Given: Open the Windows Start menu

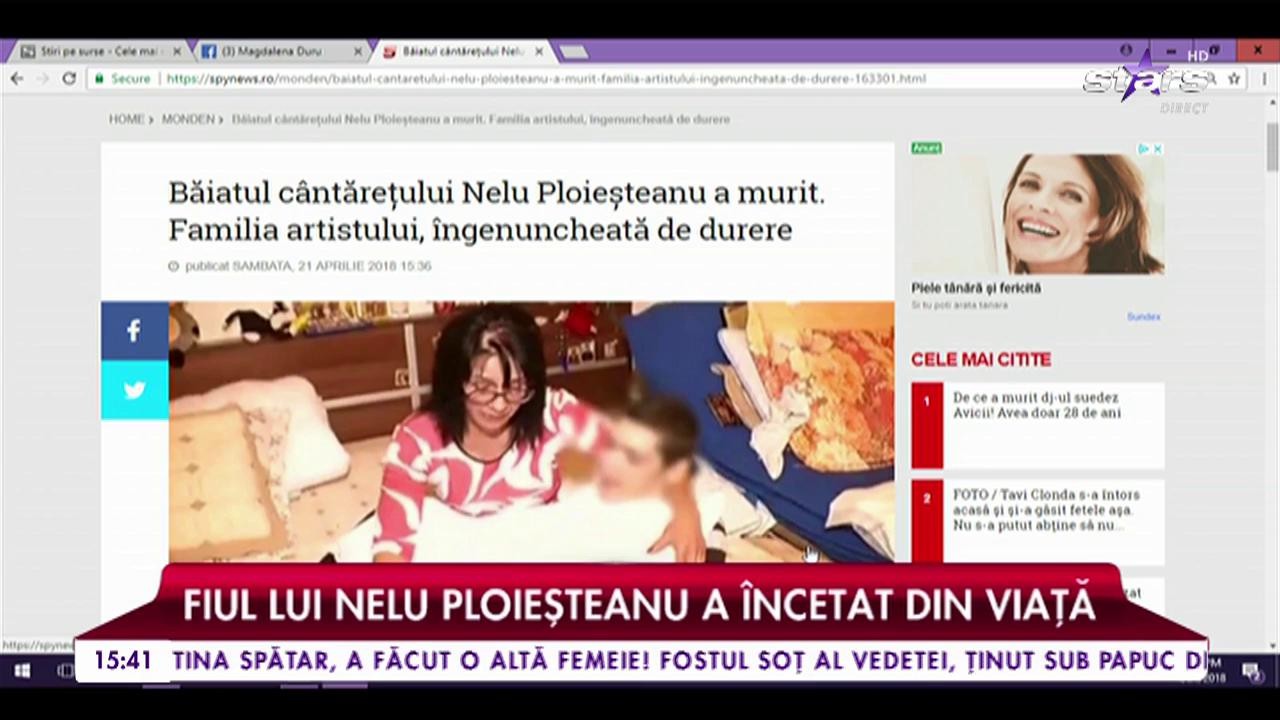Looking at the screenshot, I should 21,670.
